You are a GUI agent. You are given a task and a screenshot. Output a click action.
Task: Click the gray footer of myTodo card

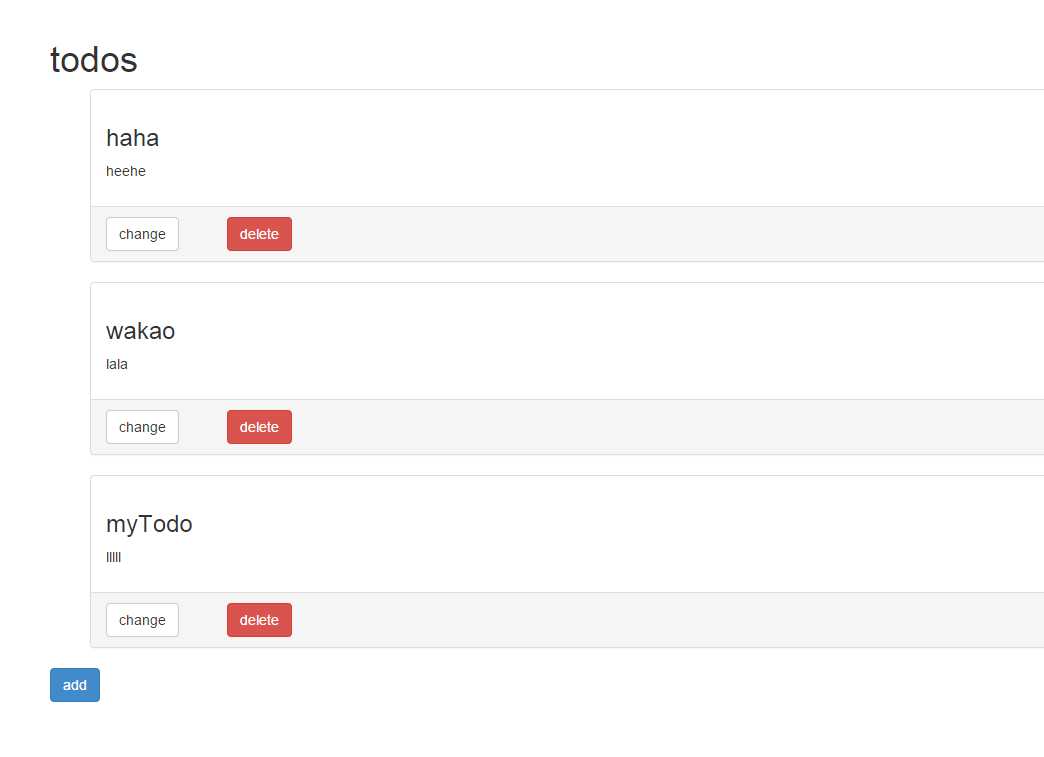pos(650,620)
